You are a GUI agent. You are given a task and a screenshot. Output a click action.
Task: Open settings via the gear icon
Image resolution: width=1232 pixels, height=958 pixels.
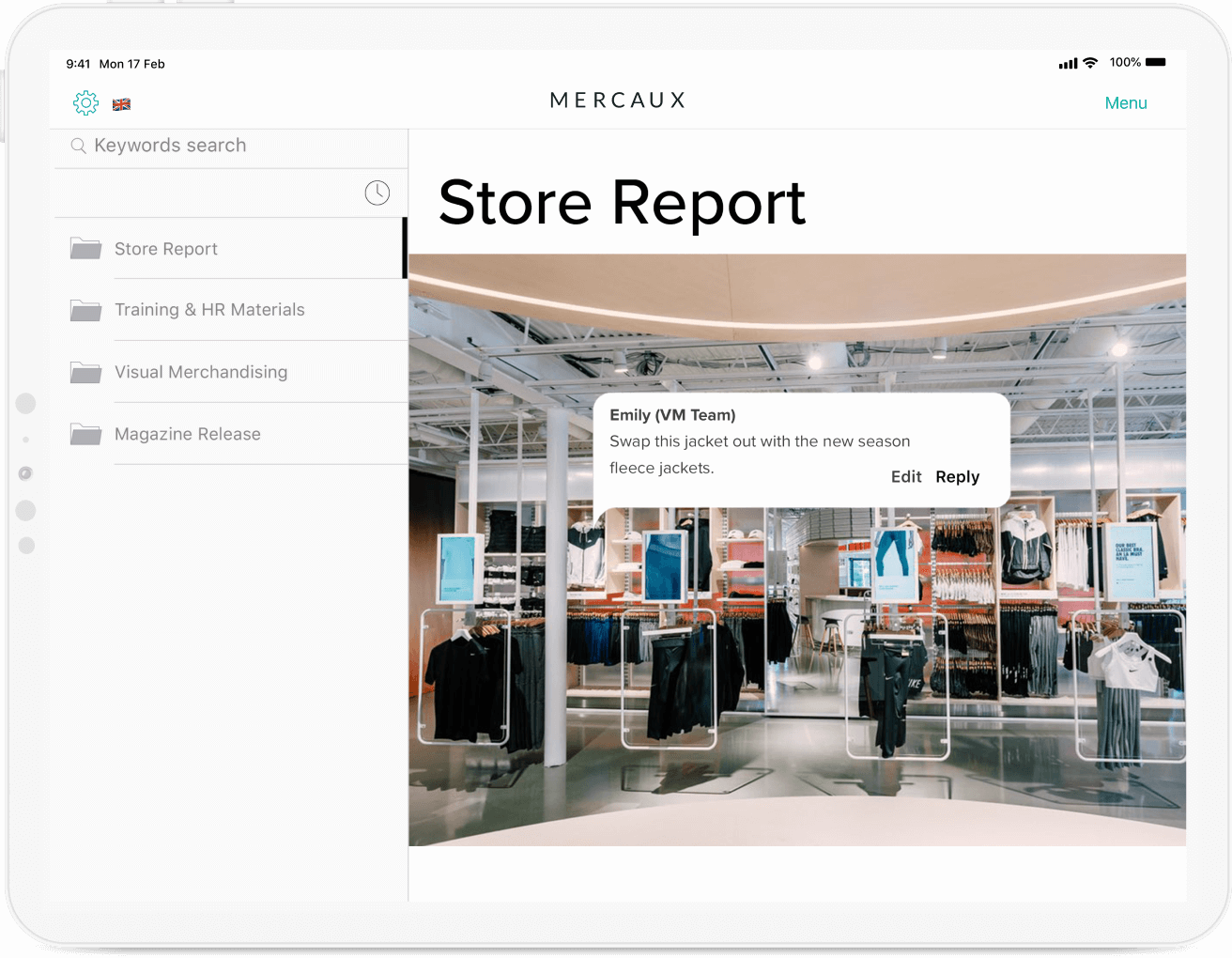[x=85, y=103]
